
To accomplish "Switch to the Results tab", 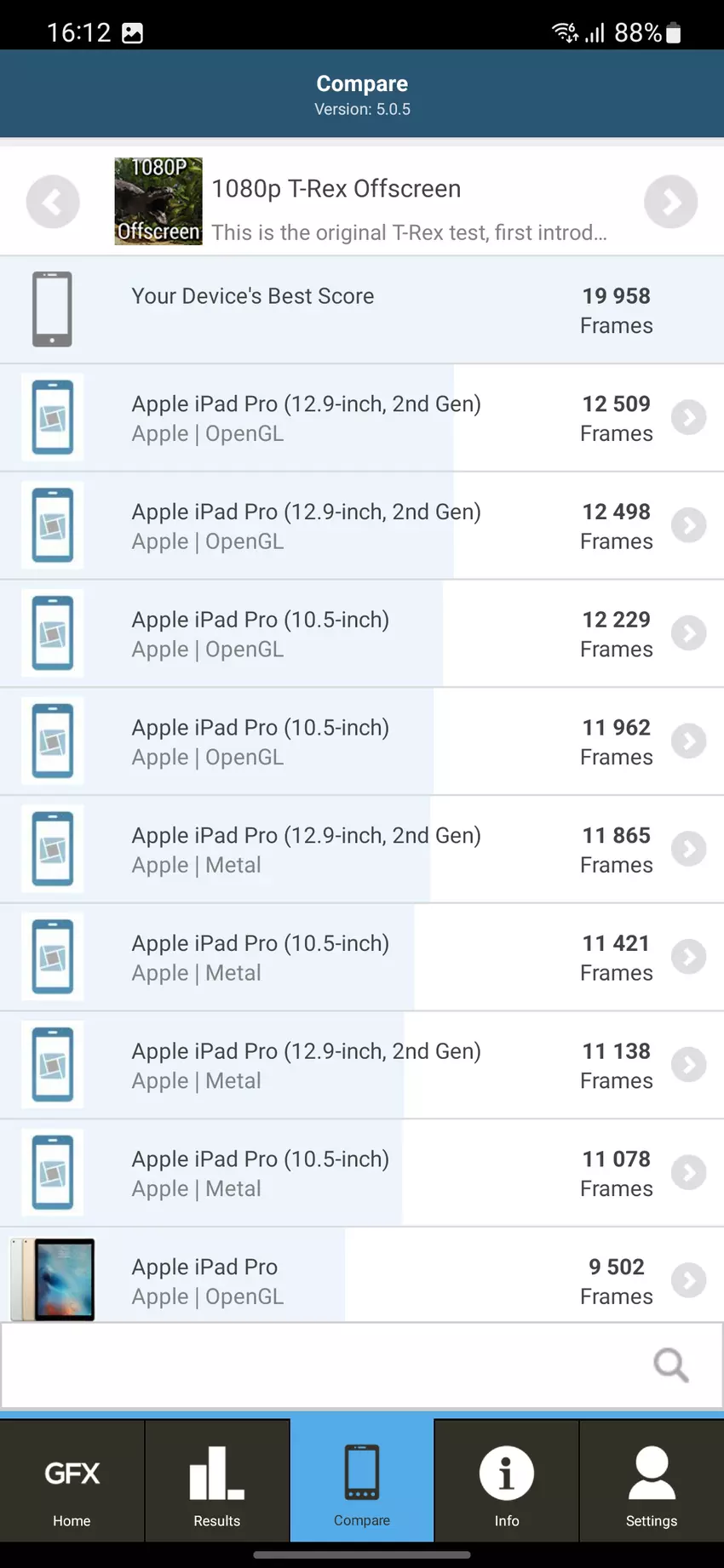I will point(217,1481).
